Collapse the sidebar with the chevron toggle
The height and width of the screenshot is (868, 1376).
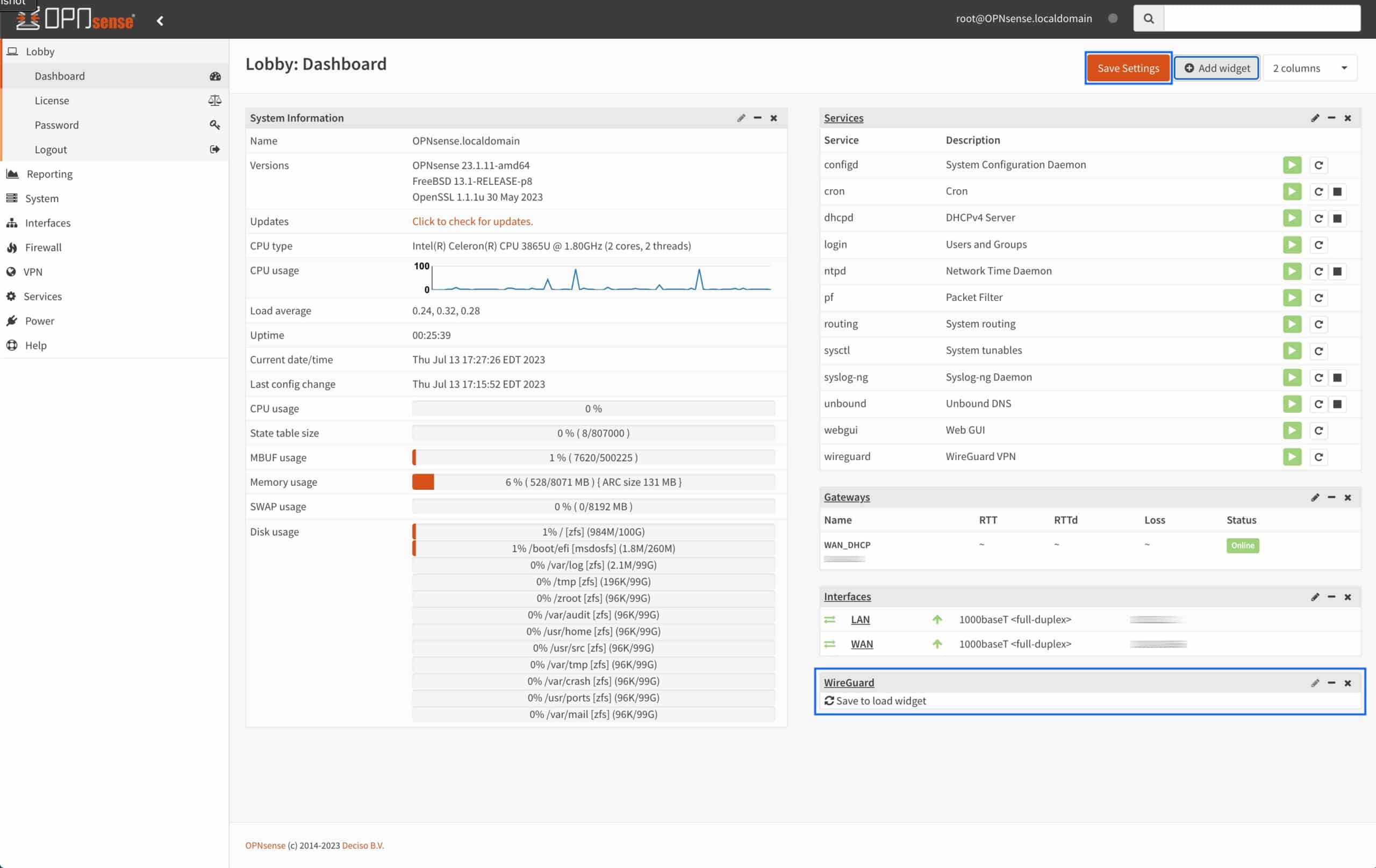[x=160, y=20]
